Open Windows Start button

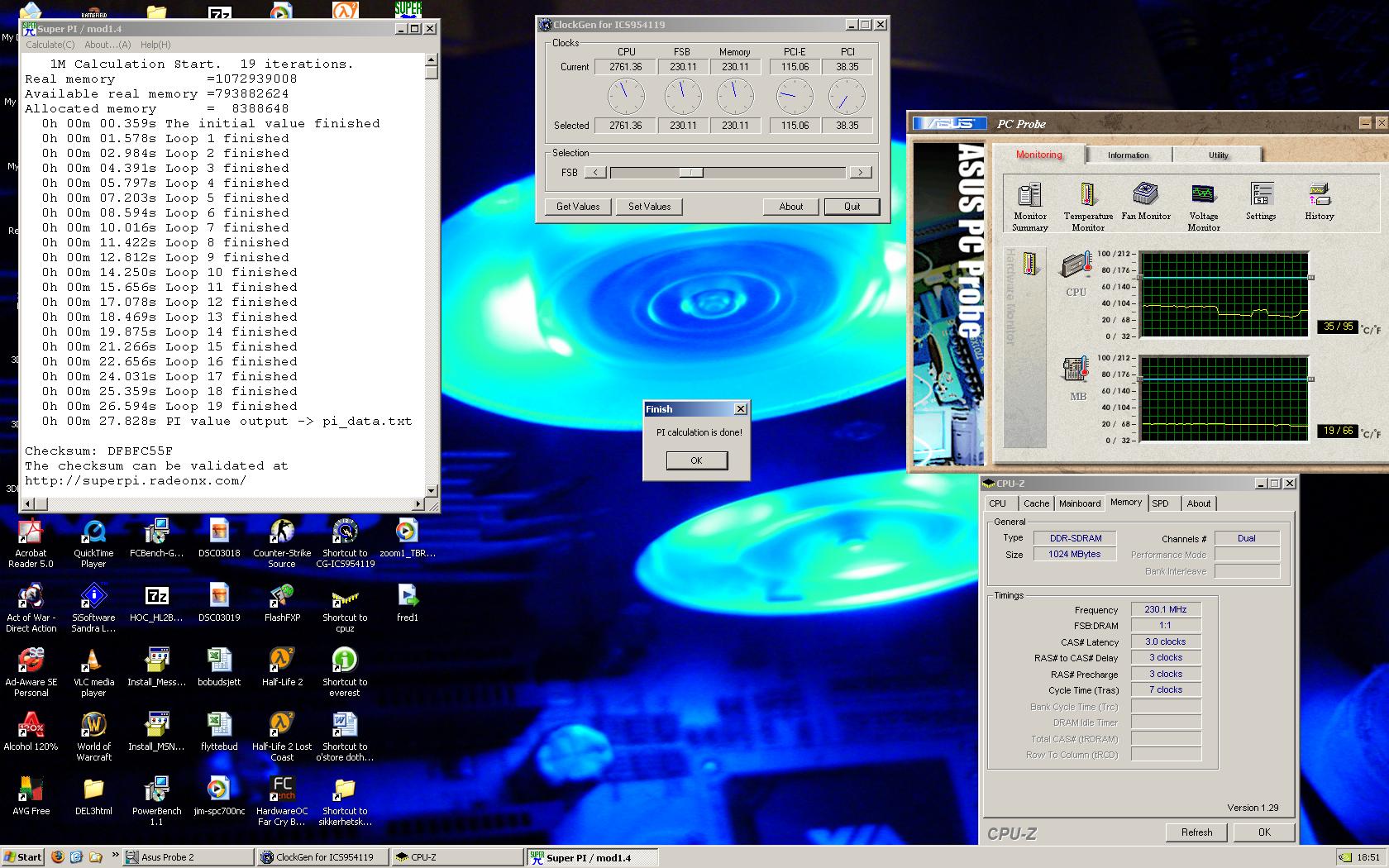[x=22, y=857]
